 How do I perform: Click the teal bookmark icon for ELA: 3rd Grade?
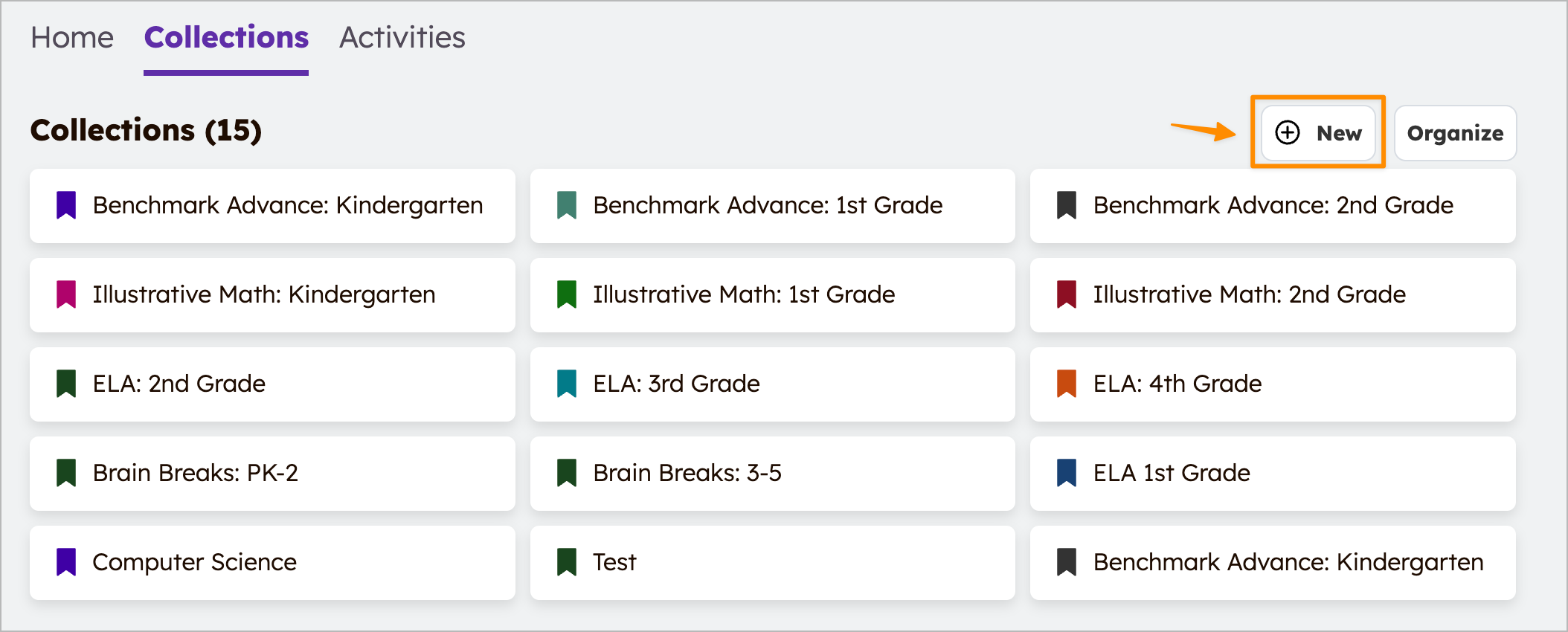pyautogui.click(x=567, y=384)
